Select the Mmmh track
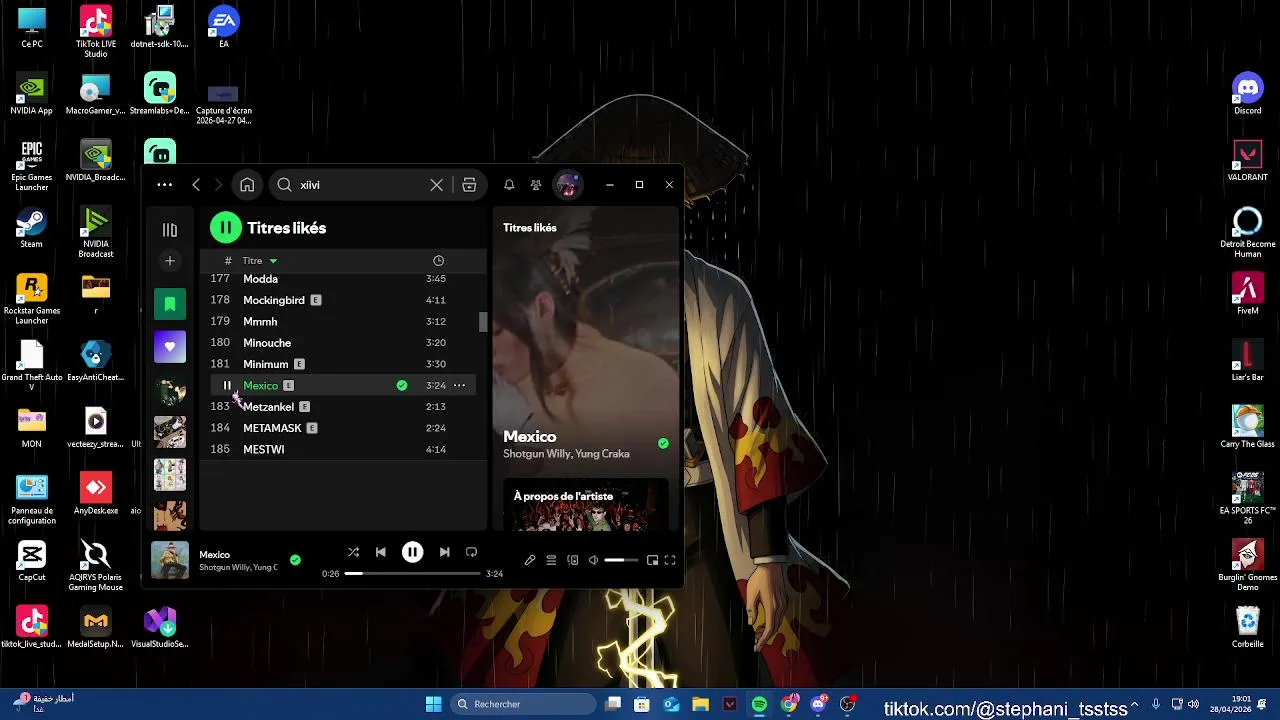This screenshot has width=1280, height=720. coord(342,322)
